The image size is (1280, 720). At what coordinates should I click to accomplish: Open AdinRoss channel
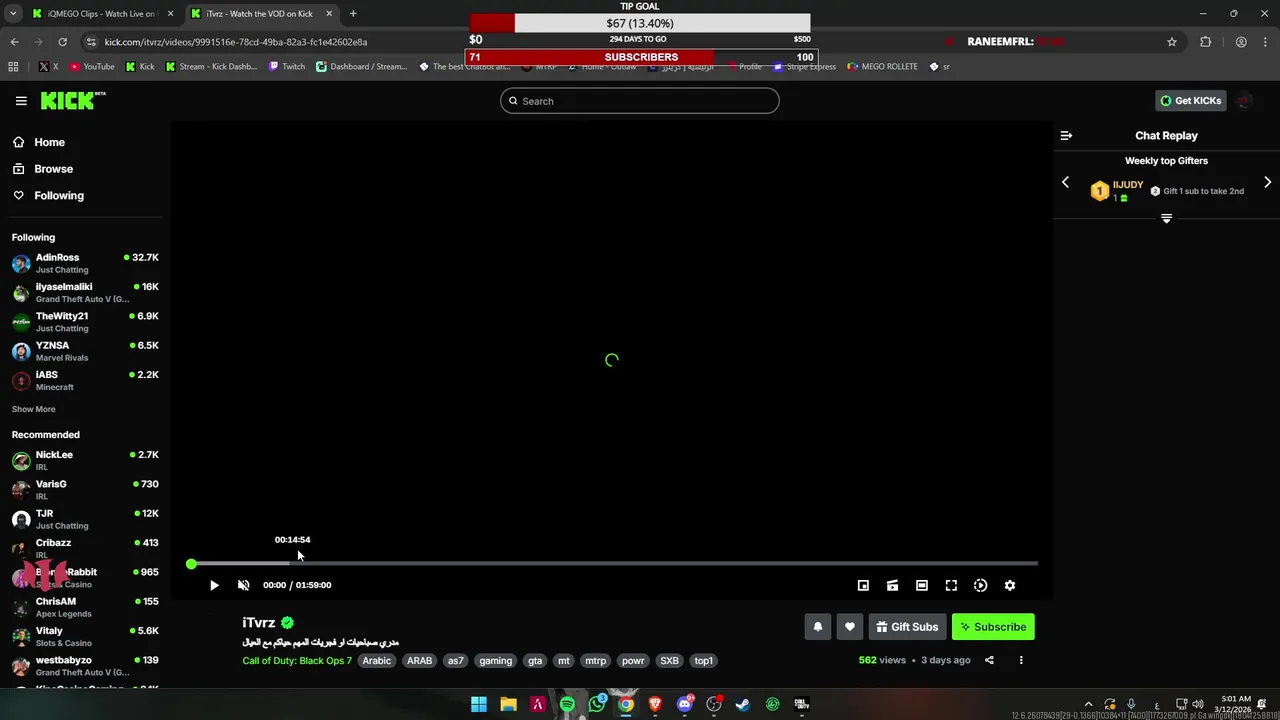coord(85,263)
